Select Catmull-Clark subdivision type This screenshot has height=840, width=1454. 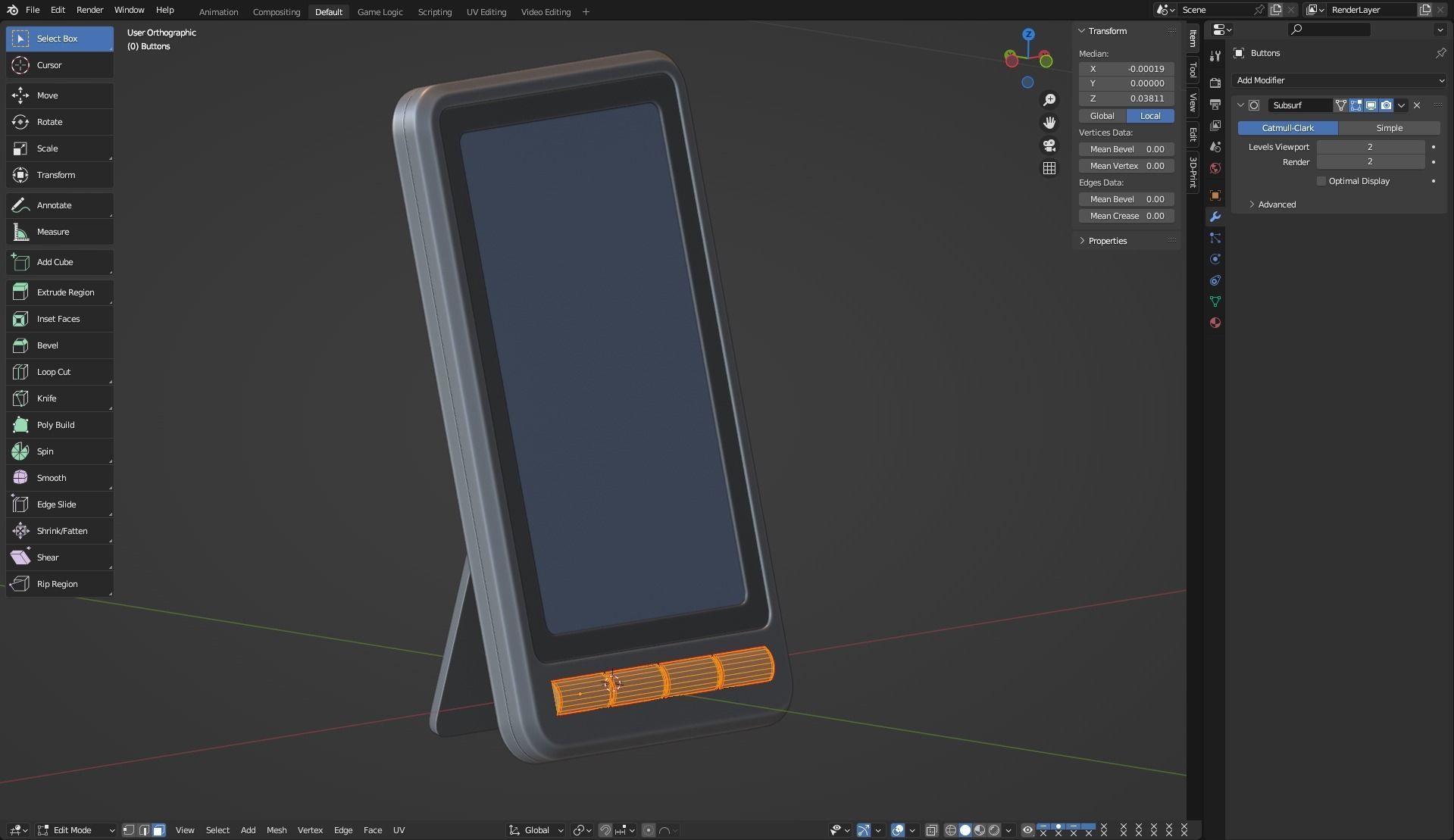[x=1288, y=128]
